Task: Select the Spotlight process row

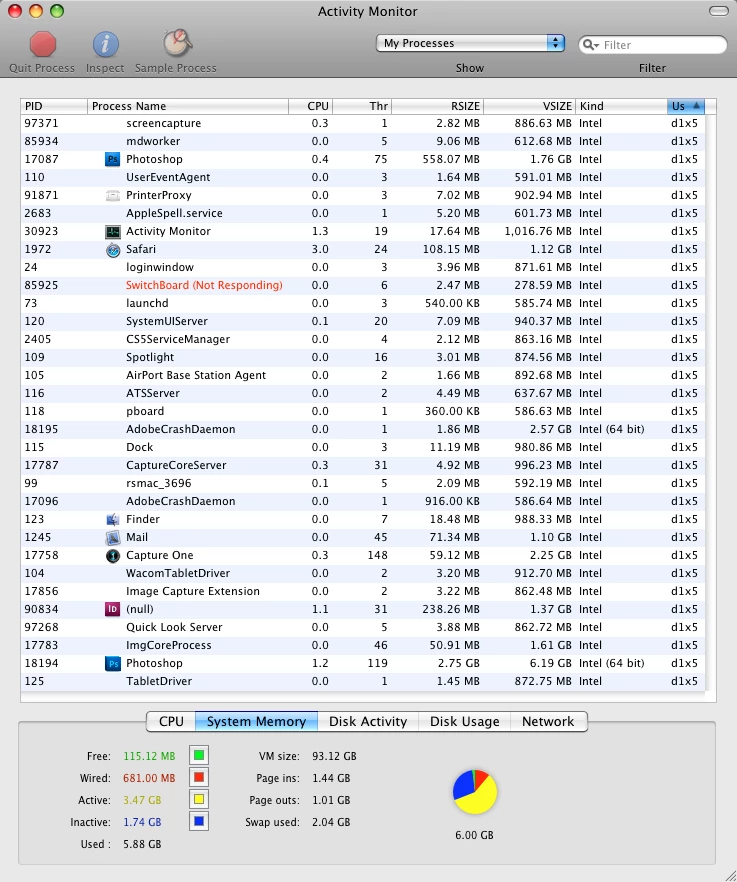Action: [x=363, y=357]
